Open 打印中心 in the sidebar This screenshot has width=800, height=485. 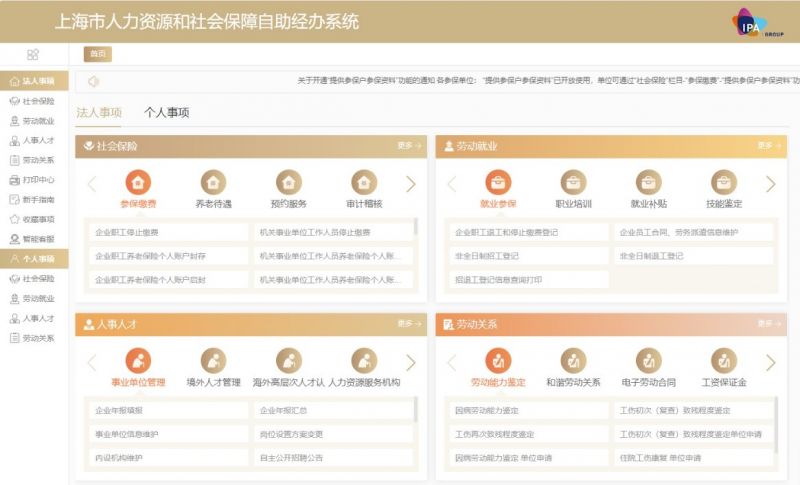tap(32, 180)
